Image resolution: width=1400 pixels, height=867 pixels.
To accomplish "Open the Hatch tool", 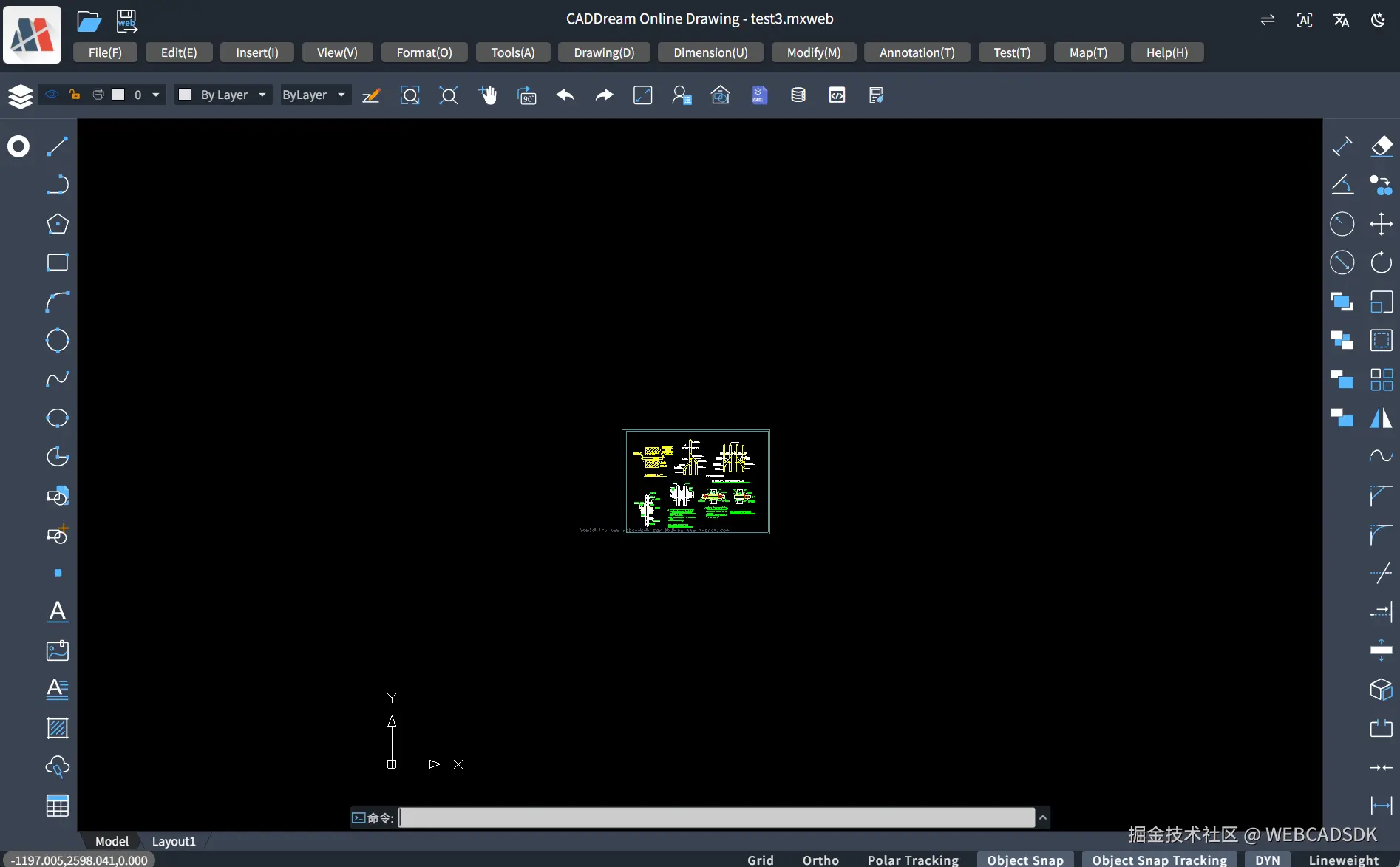I will tap(57, 729).
